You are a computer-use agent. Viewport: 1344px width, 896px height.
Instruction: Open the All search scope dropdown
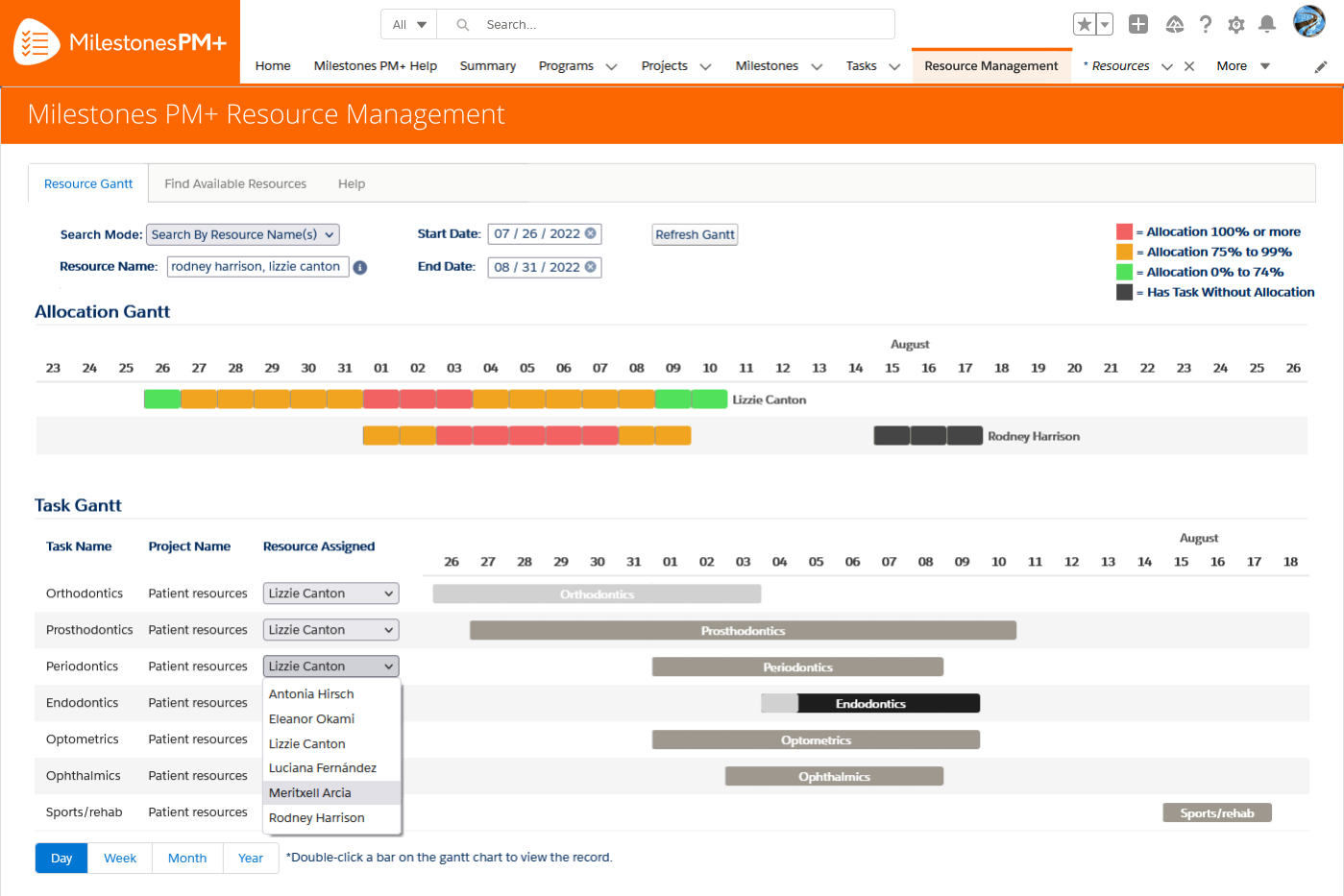point(408,24)
